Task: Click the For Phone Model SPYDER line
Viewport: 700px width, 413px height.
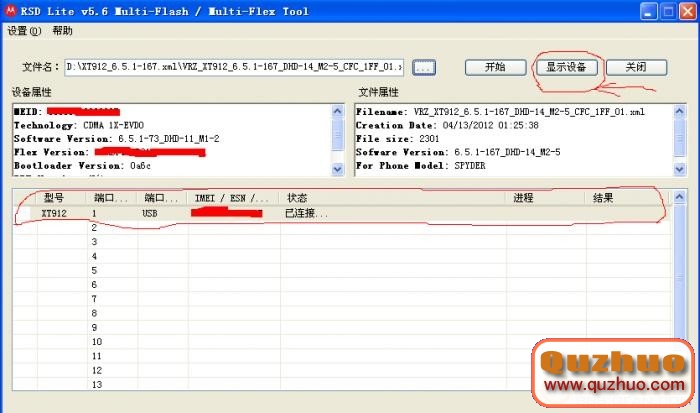Action: pos(421,166)
